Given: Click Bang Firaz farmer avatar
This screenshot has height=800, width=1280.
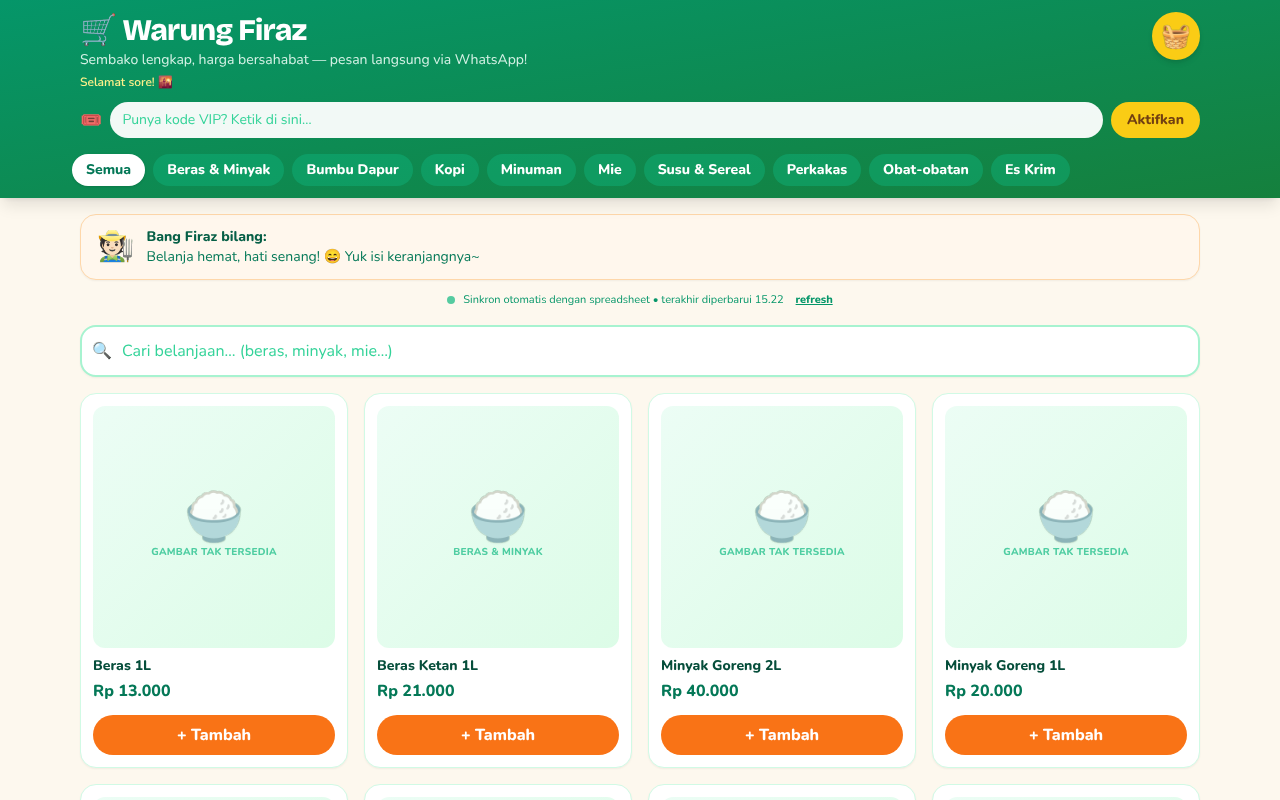Looking at the screenshot, I should 116,246.
